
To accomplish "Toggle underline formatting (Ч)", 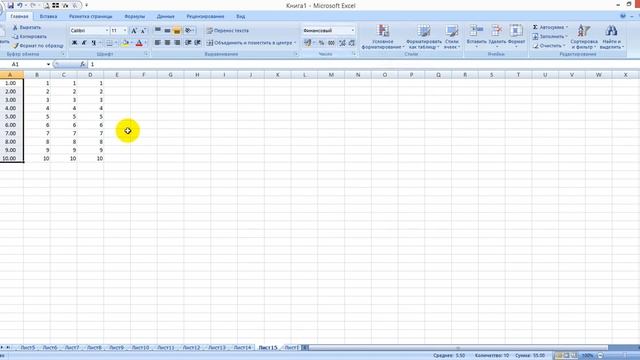I will 94,43.
